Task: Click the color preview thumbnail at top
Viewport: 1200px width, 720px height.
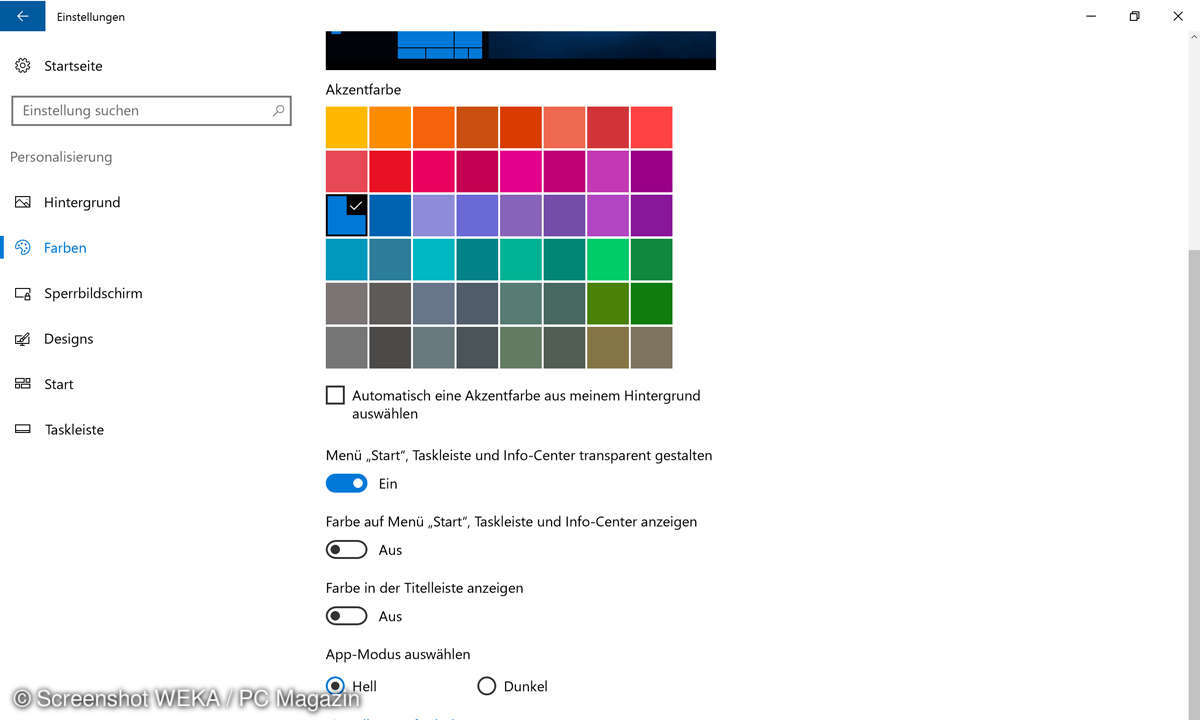Action: click(521, 50)
